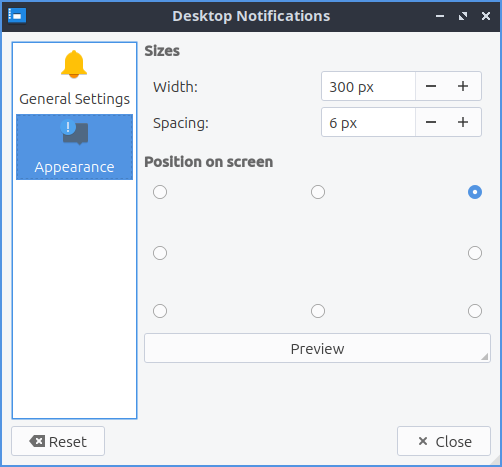Increase Width with the plus button

[x=463, y=86]
